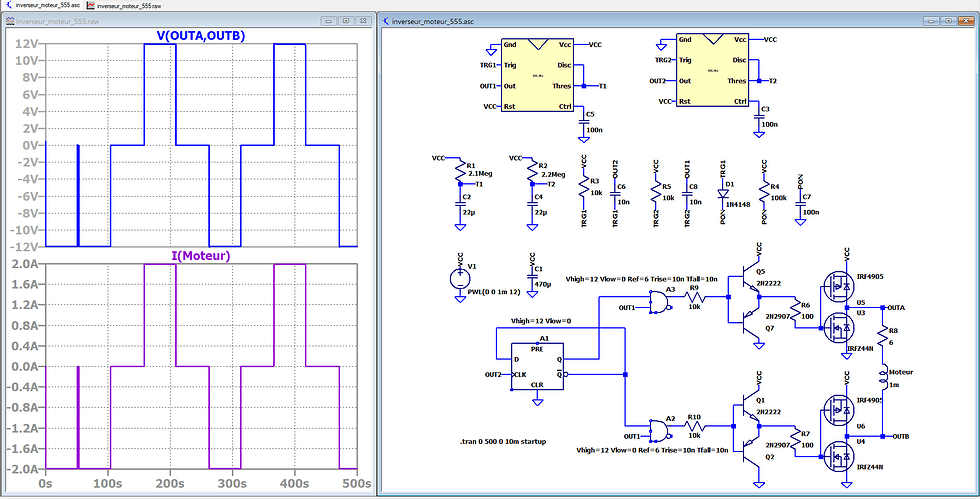Click the 12V label on voltage axis

29,44
